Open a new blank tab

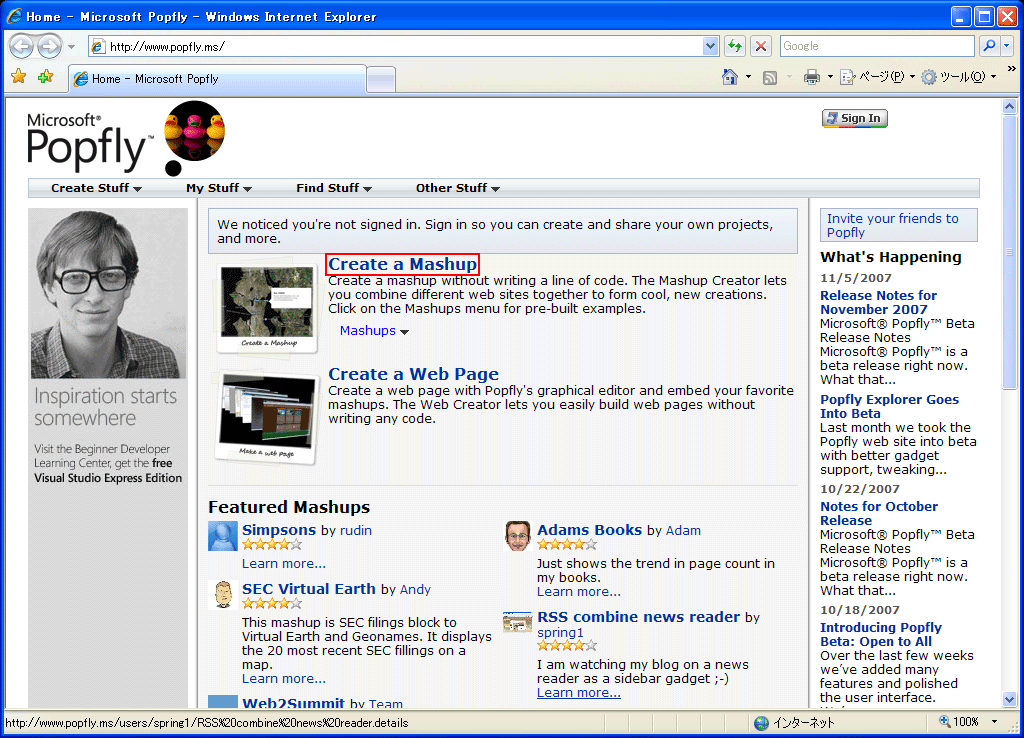point(381,80)
